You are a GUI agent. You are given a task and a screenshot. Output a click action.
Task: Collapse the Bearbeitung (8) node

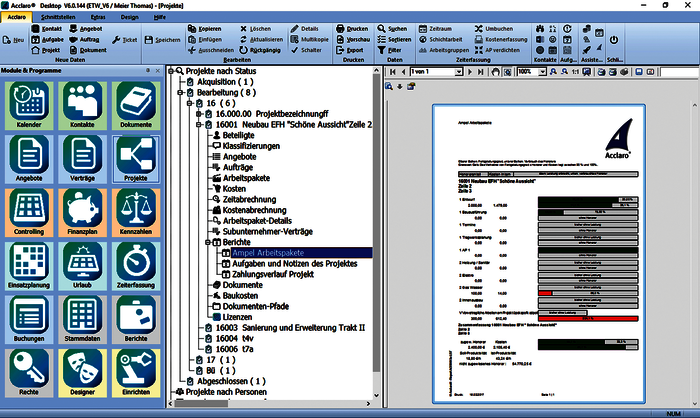(180, 92)
